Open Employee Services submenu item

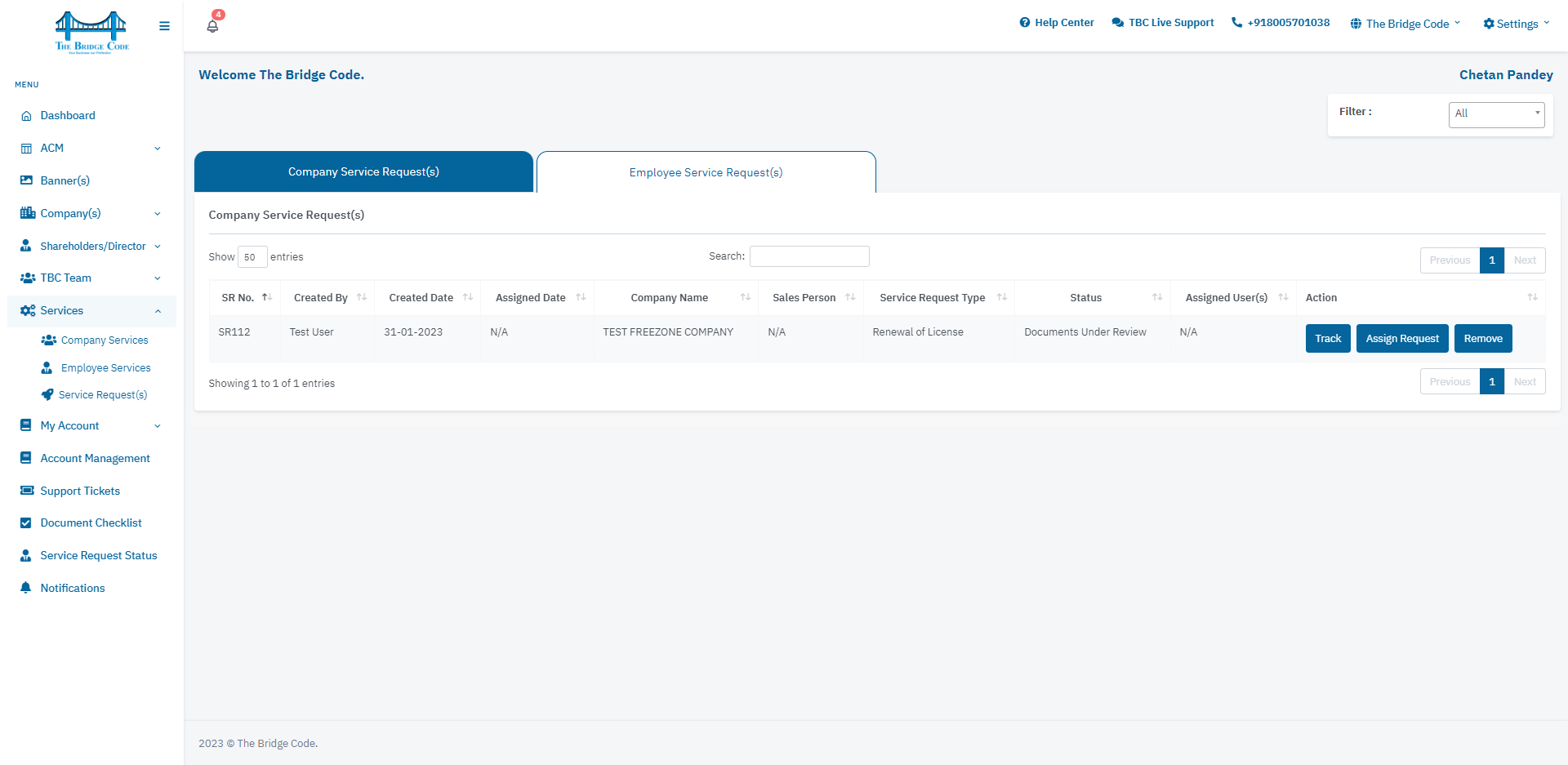click(96, 368)
